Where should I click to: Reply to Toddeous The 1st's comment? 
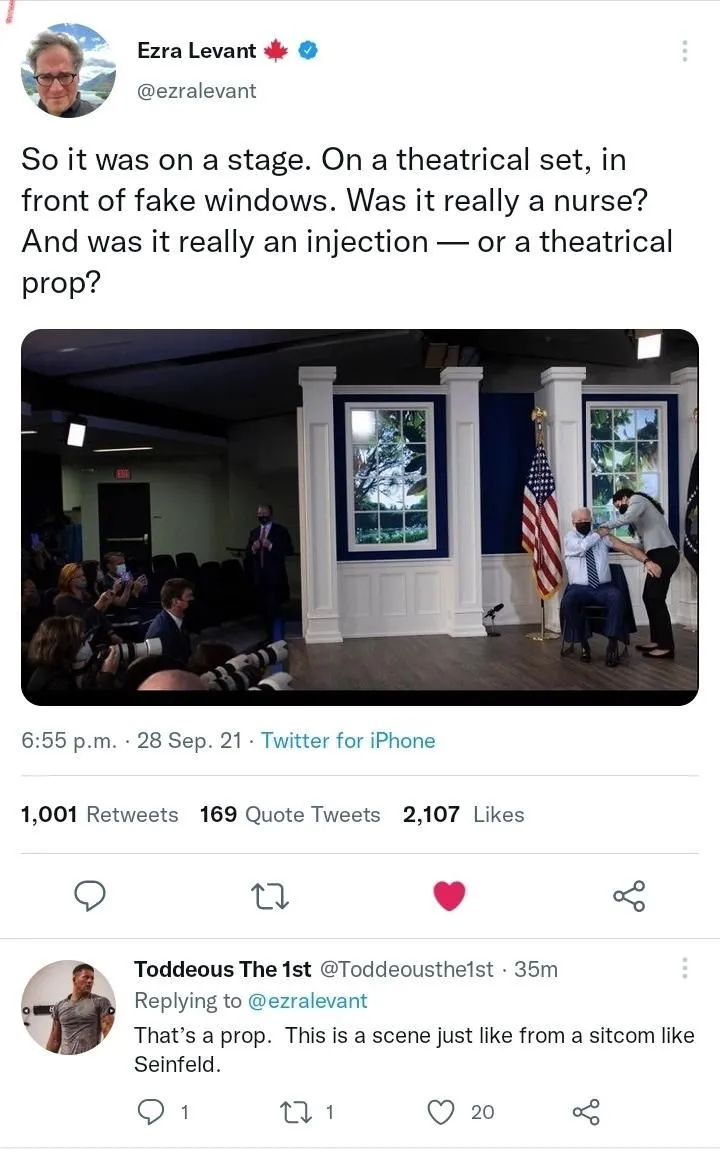(150, 1111)
